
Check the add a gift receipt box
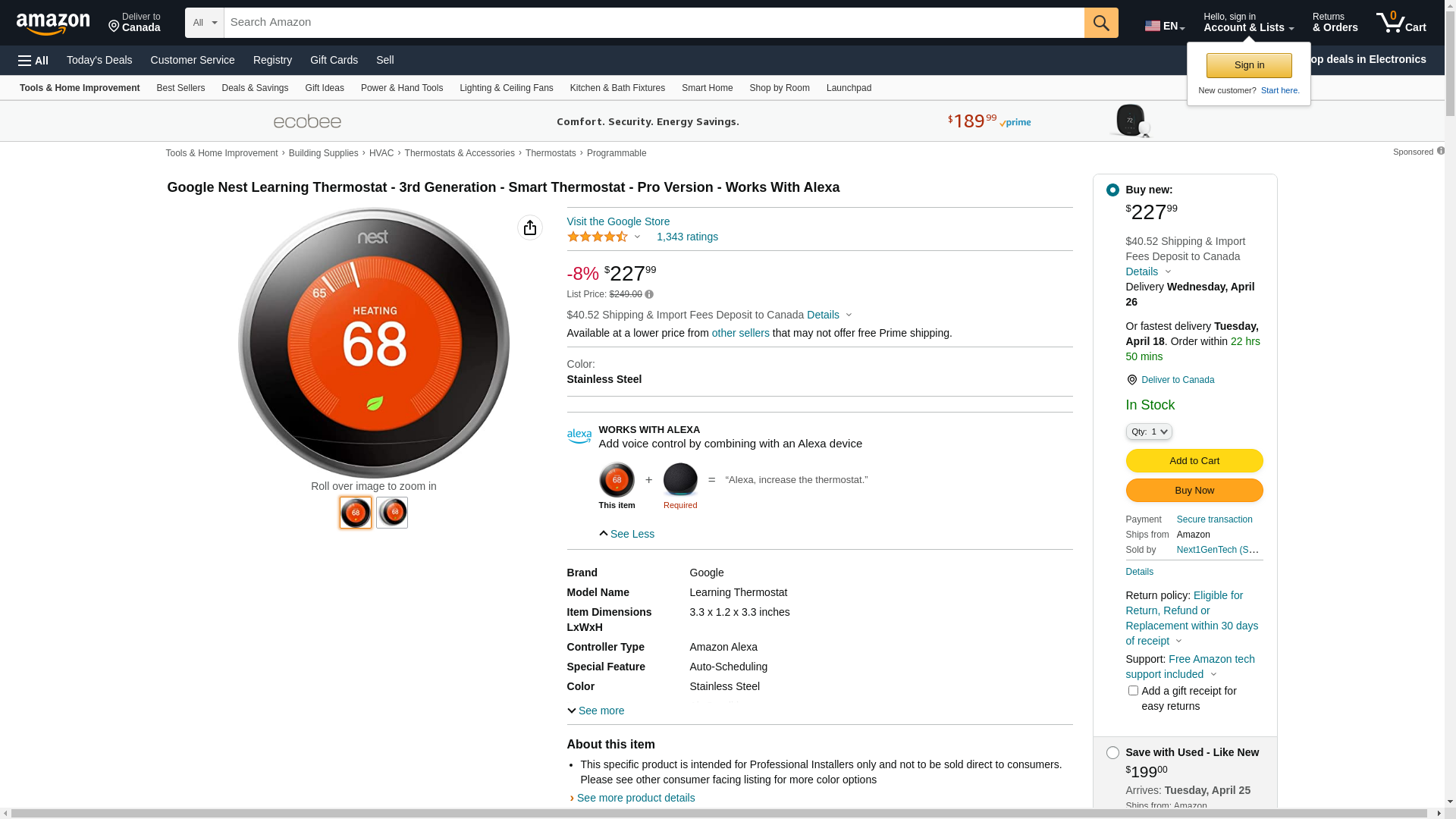(1133, 691)
